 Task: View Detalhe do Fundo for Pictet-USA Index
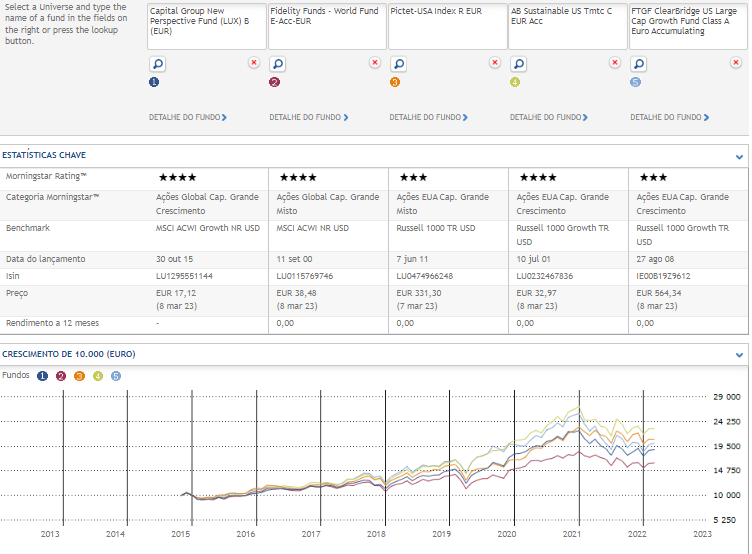(428, 117)
